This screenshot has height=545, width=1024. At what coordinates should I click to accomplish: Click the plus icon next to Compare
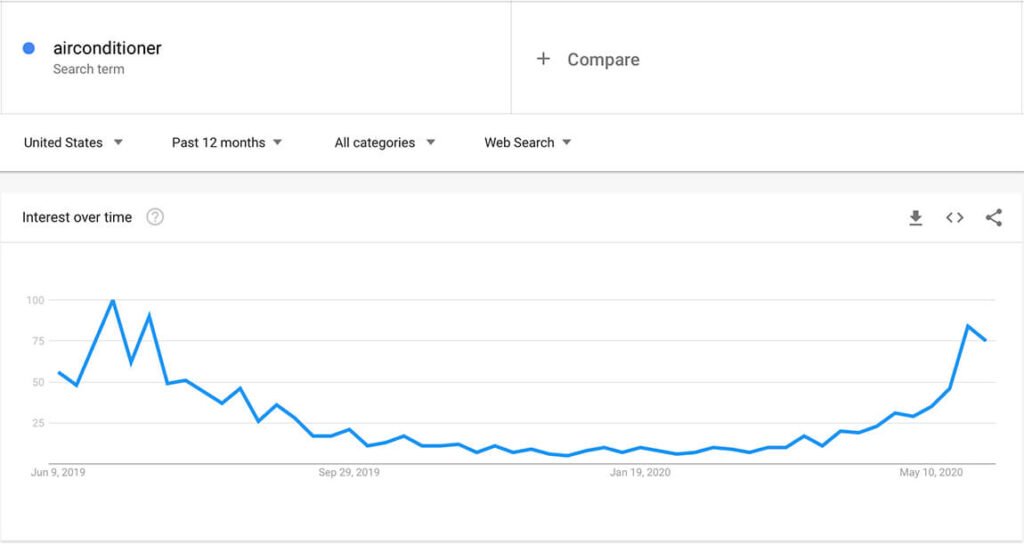[543, 59]
